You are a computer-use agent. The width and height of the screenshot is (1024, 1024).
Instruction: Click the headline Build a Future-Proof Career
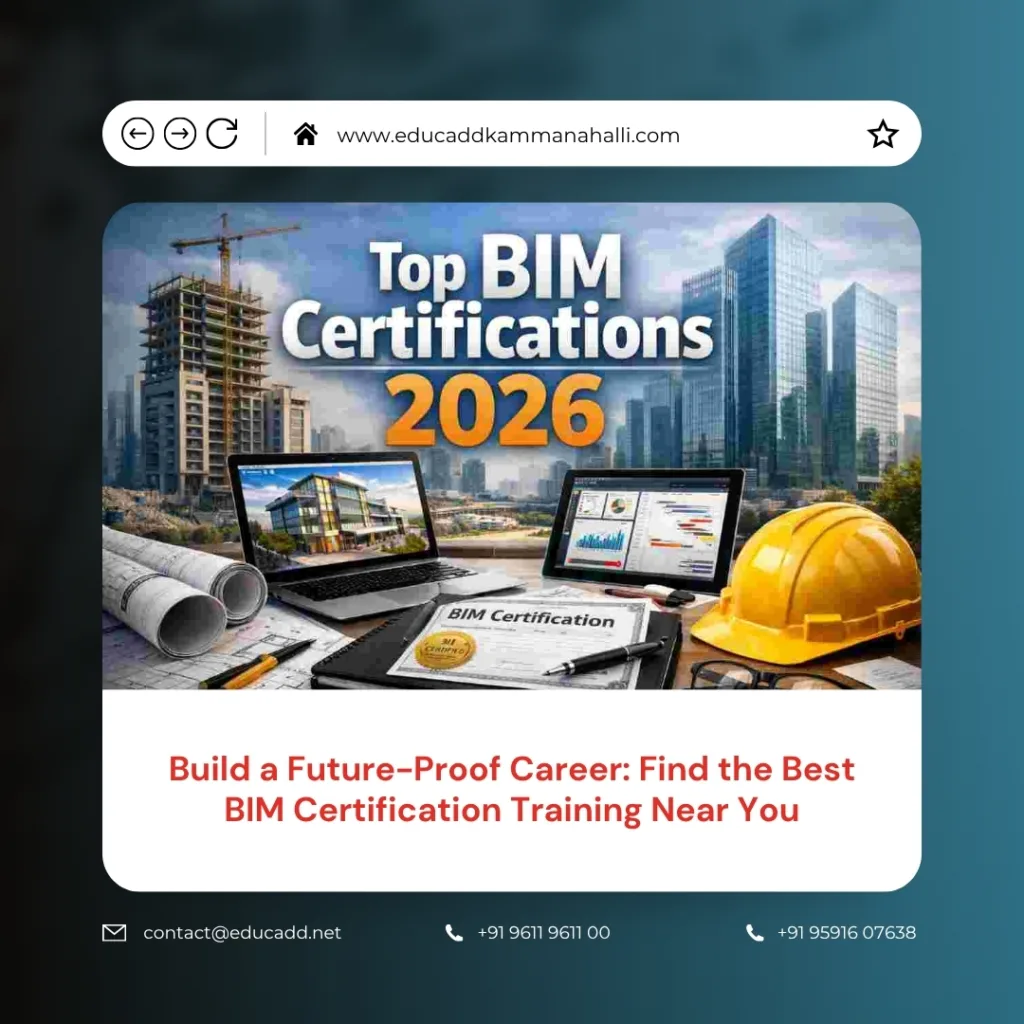[x=510, y=789]
